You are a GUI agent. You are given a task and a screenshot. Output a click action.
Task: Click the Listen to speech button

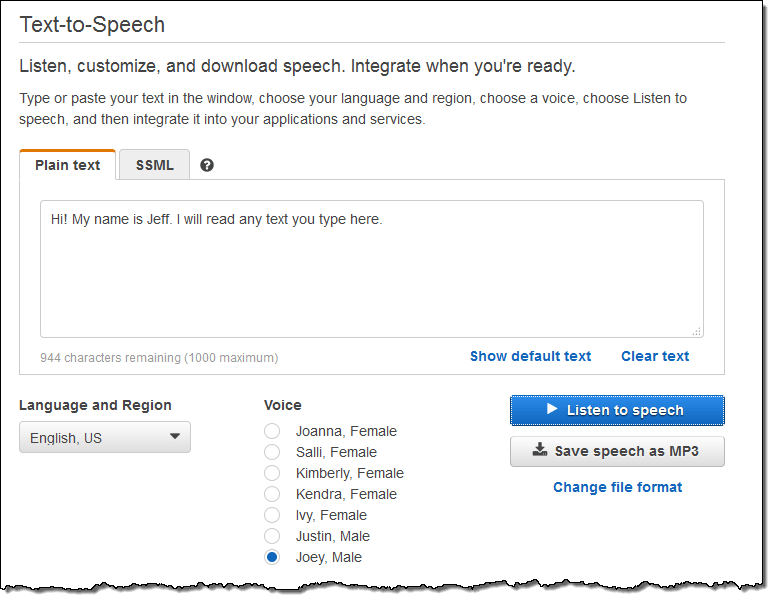[x=617, y=410]
